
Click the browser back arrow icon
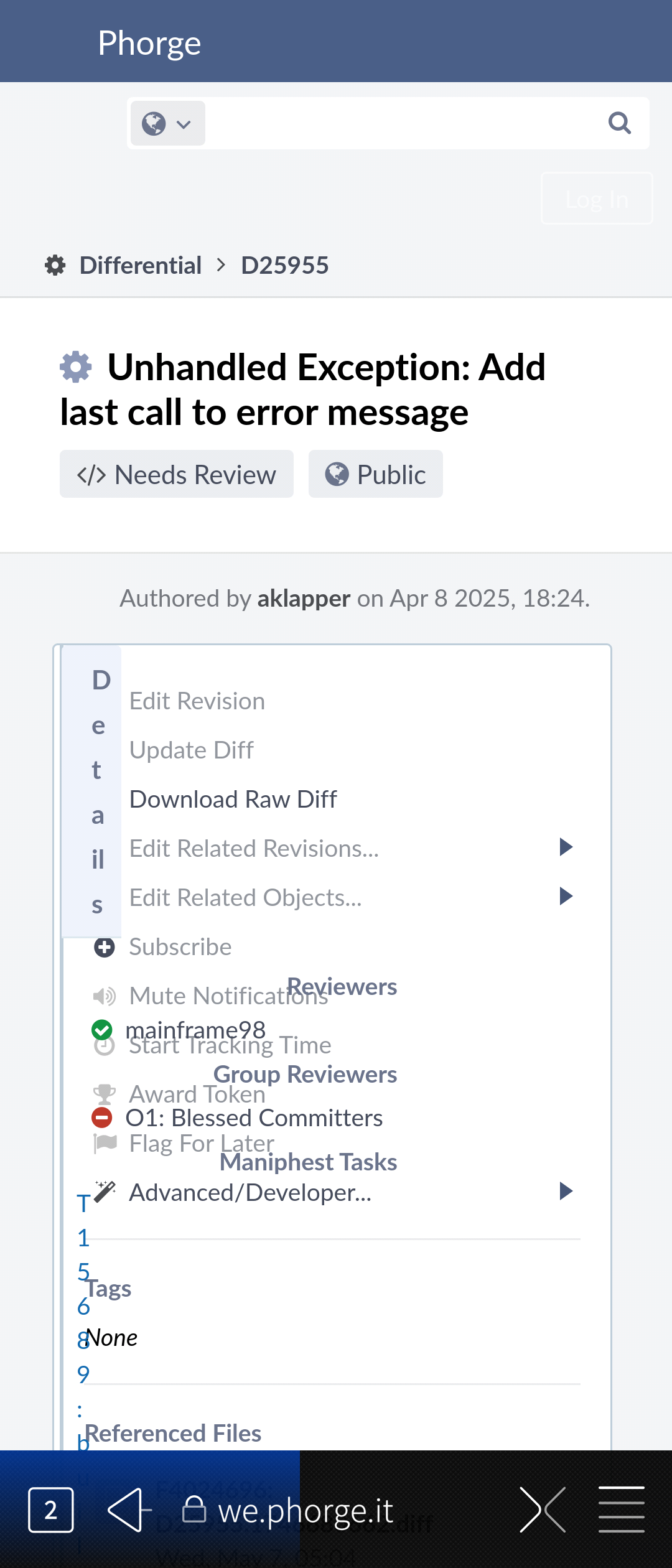pos(129,1510)
